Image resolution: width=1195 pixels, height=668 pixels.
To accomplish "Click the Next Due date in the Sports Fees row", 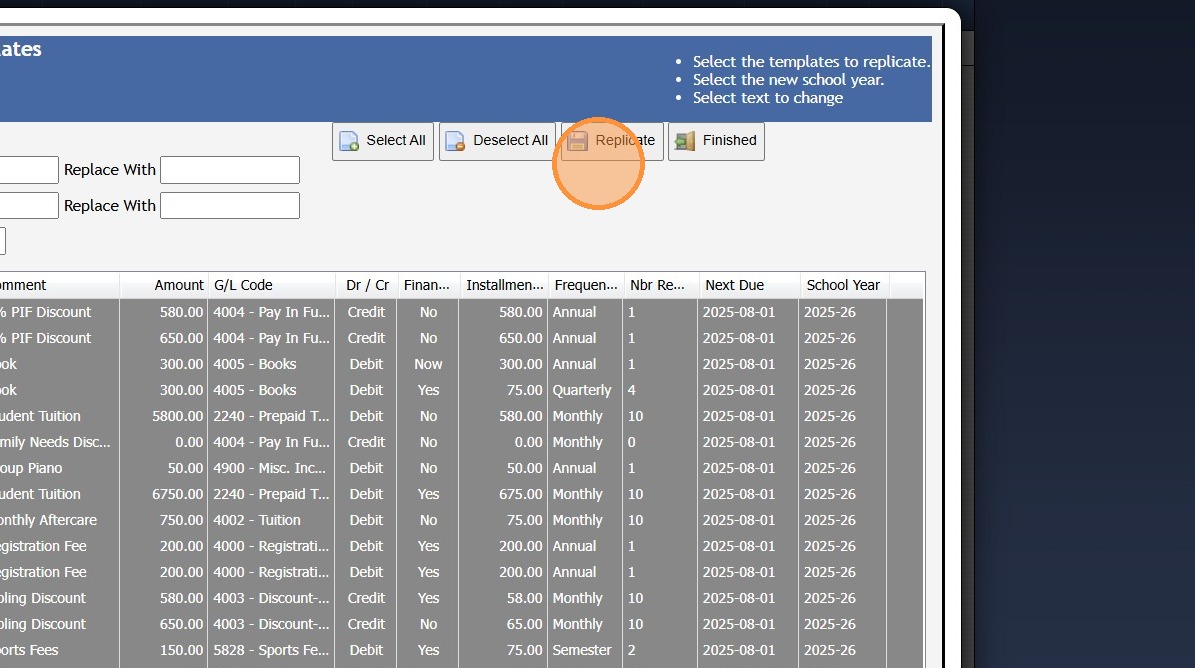I will pyautogui.click(x=738, y=650).
